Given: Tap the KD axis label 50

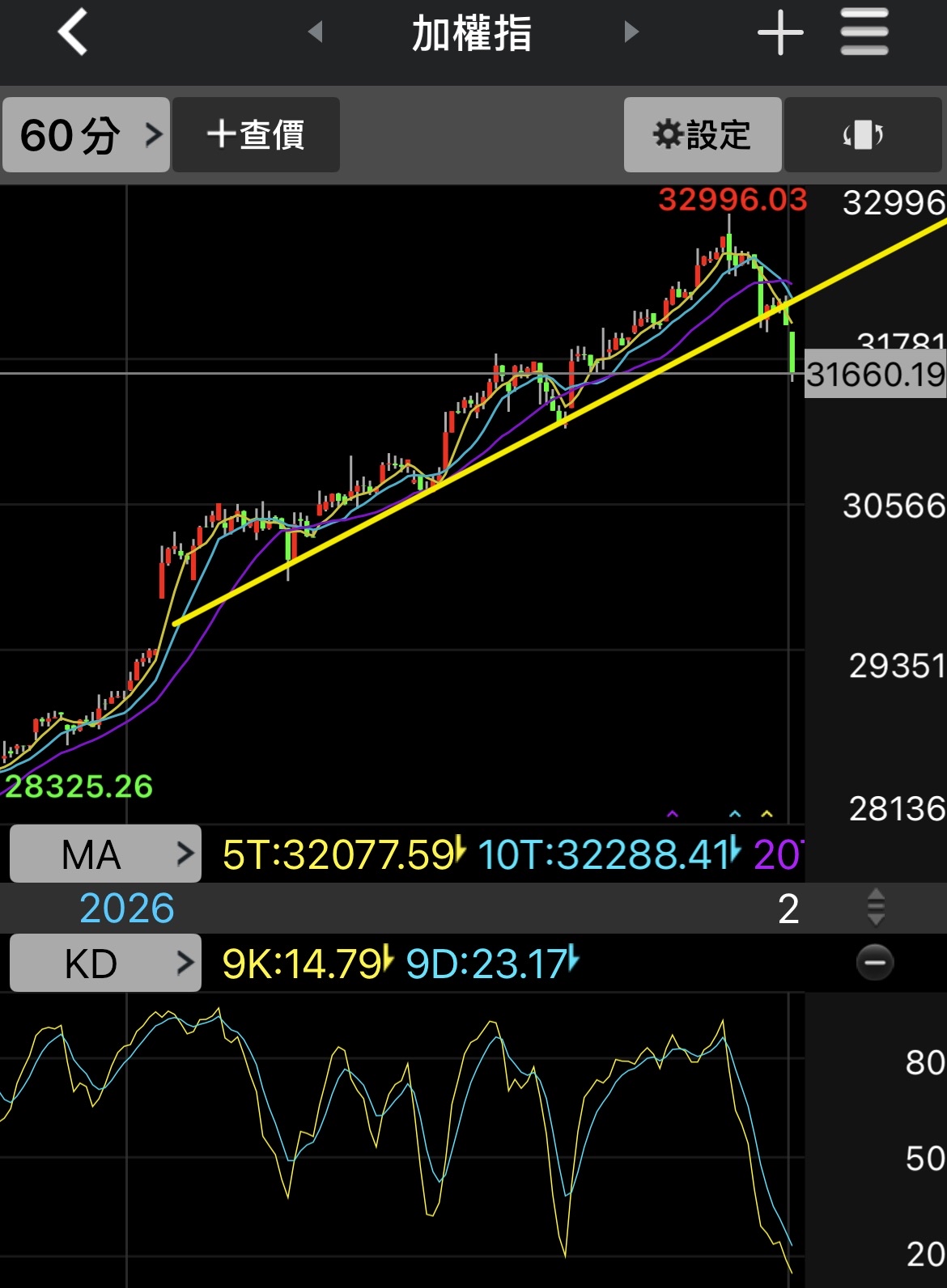Looking at the screenshot, I should tap(925, 1159).
